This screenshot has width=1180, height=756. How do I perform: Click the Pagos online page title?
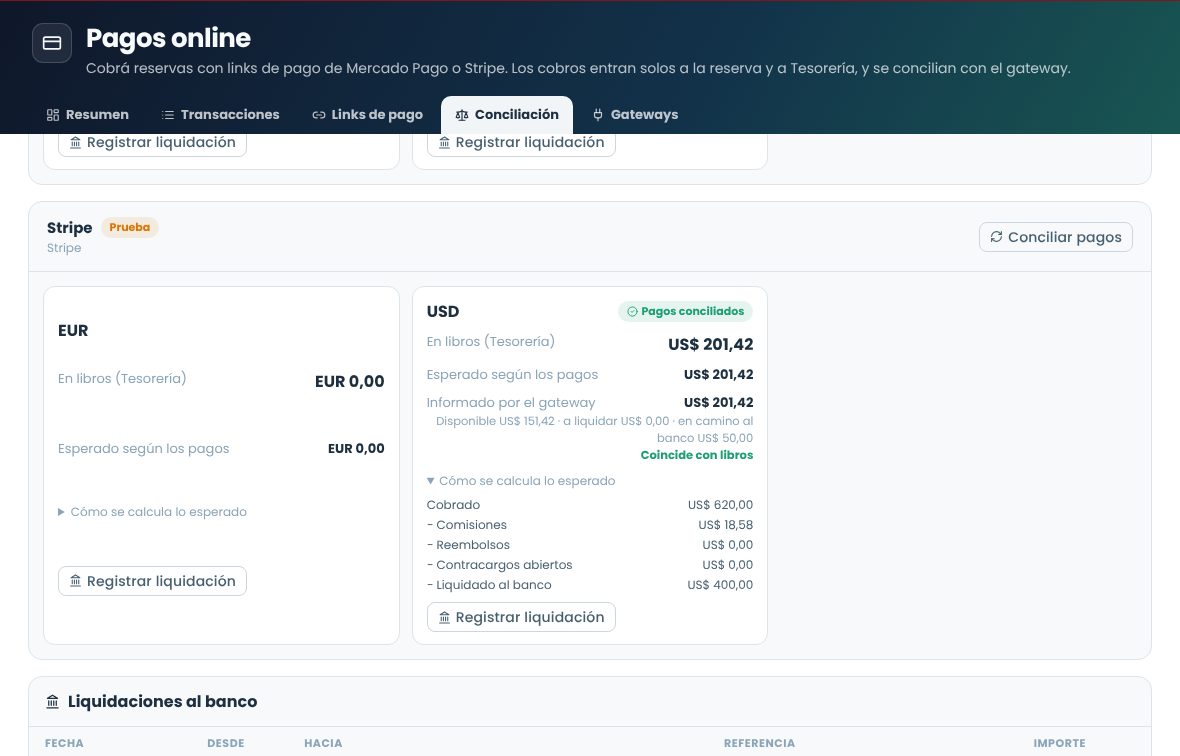[169, 38]
